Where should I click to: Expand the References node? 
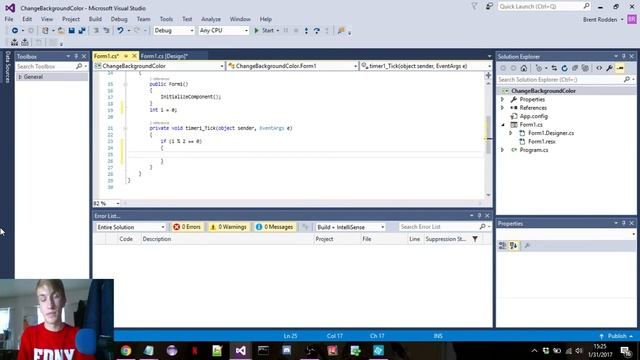502,108
